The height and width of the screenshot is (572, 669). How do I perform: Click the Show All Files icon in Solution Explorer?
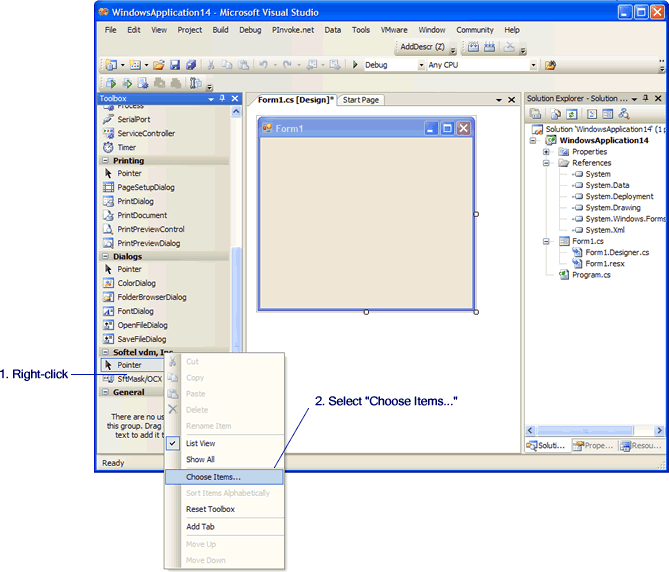click(x=555, y=114)
